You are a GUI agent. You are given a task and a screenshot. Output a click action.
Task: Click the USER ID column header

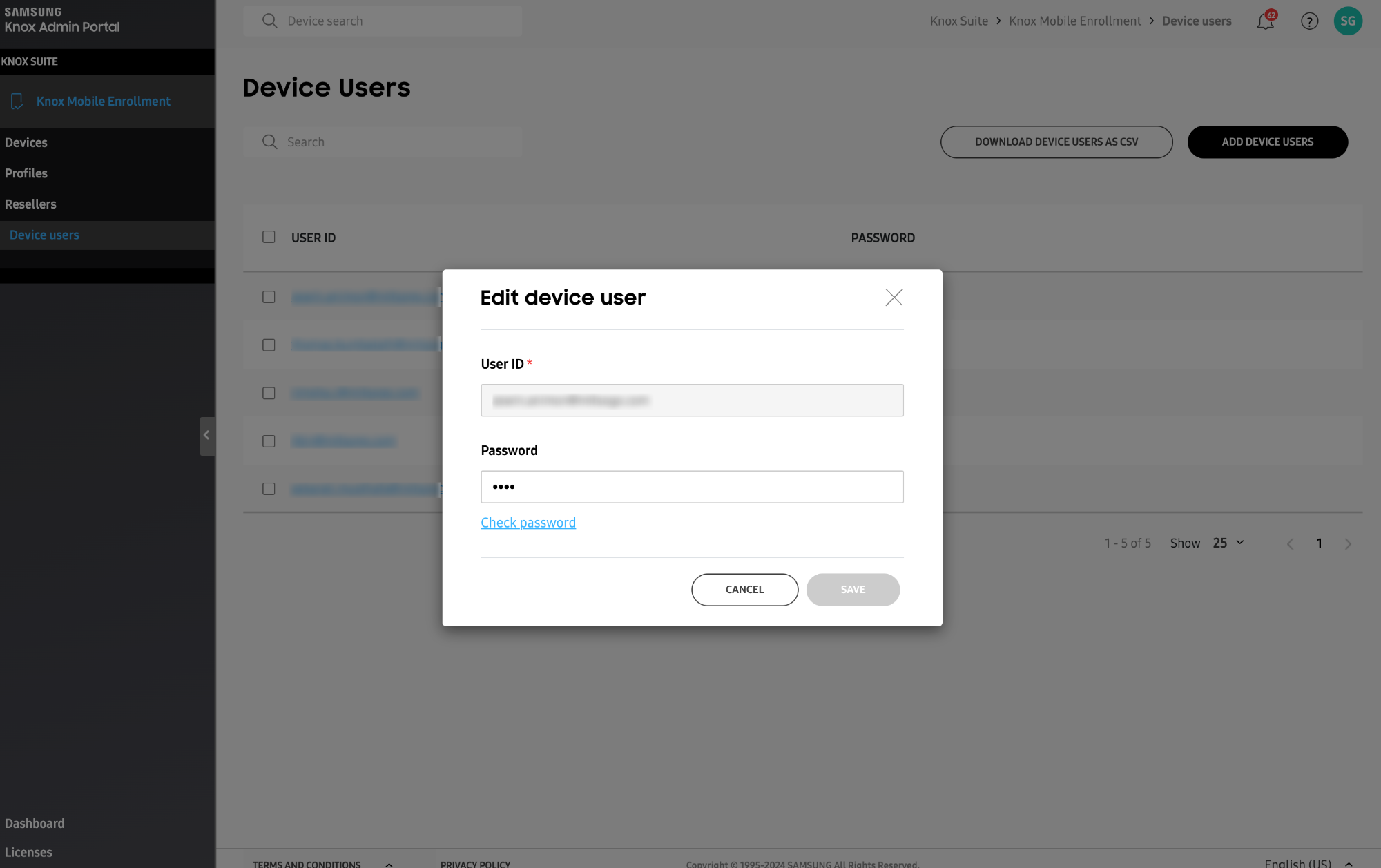(313, 238)
